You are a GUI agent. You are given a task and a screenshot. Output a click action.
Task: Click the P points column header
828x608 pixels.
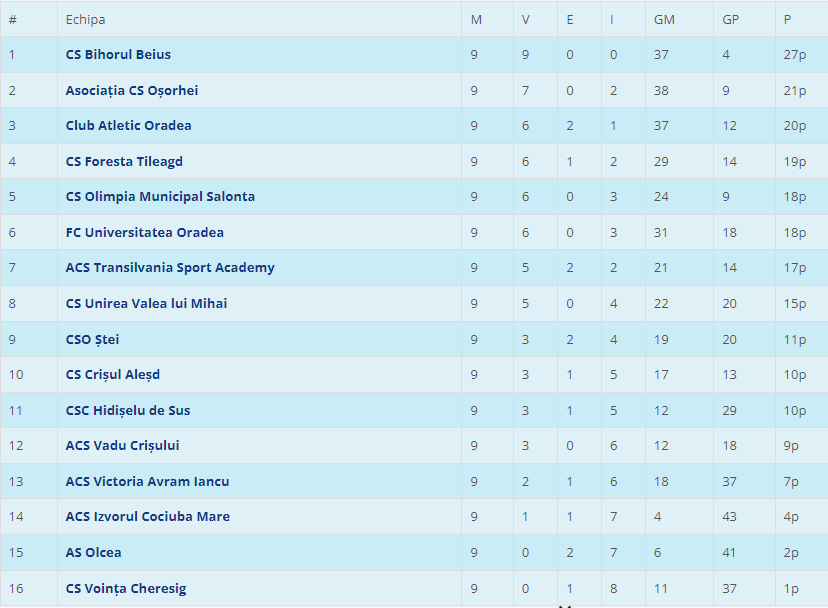[787, 19]
